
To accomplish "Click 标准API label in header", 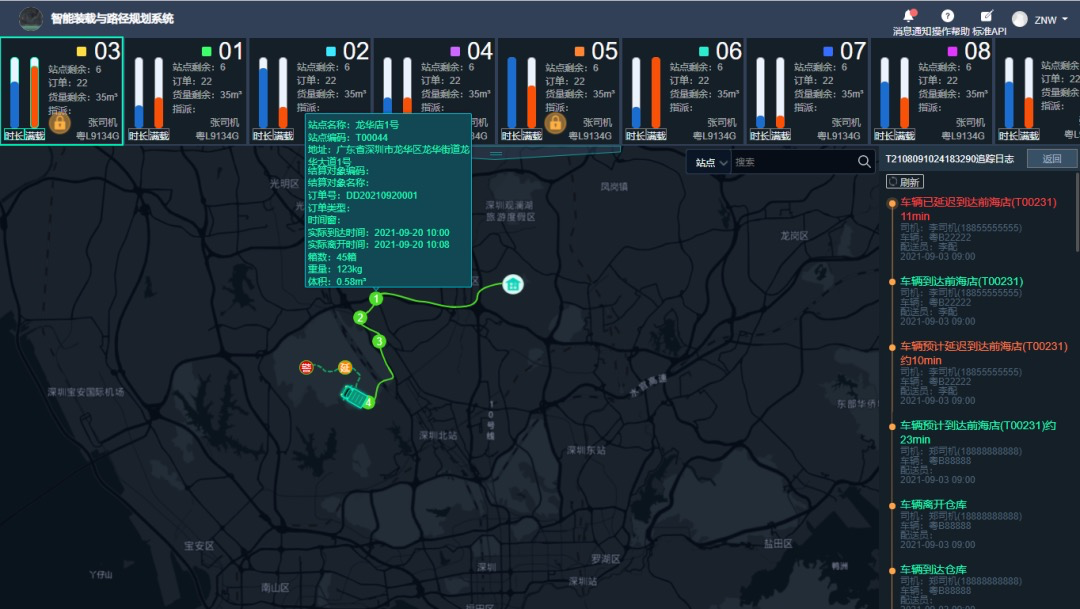I will tap(990, 32).
